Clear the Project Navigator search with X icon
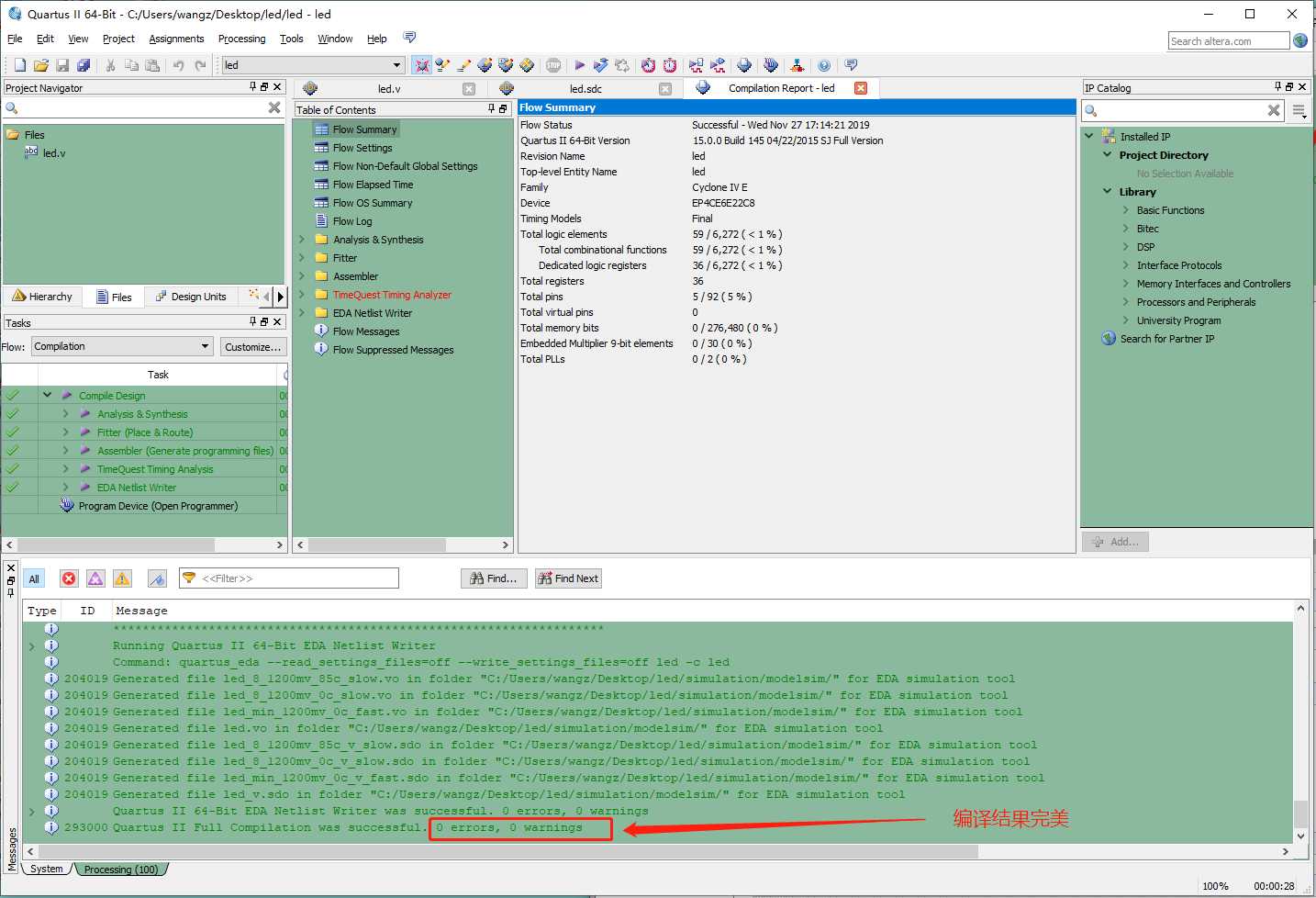This screenshot has width=1316, height=898. click(274, 107)
